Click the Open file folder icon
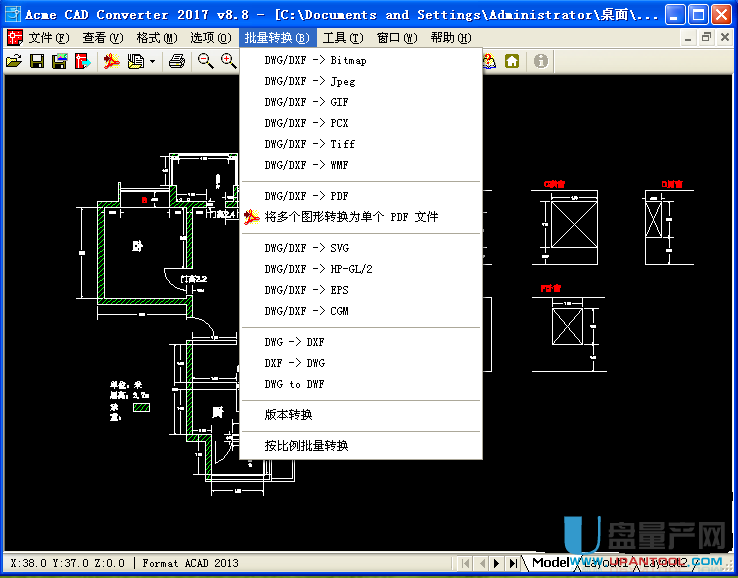Viewport: 738px width, 578px height. (x=13, y=62)
